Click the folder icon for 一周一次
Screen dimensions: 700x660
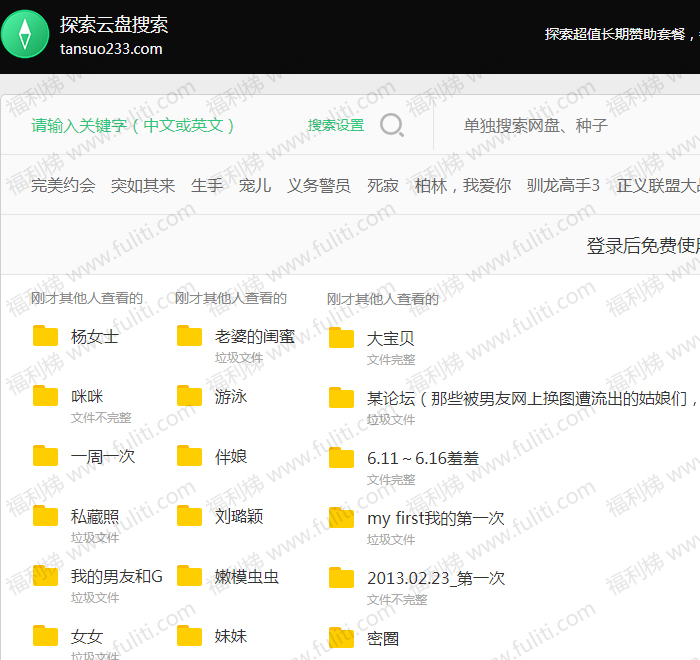[x=46, y=456]
